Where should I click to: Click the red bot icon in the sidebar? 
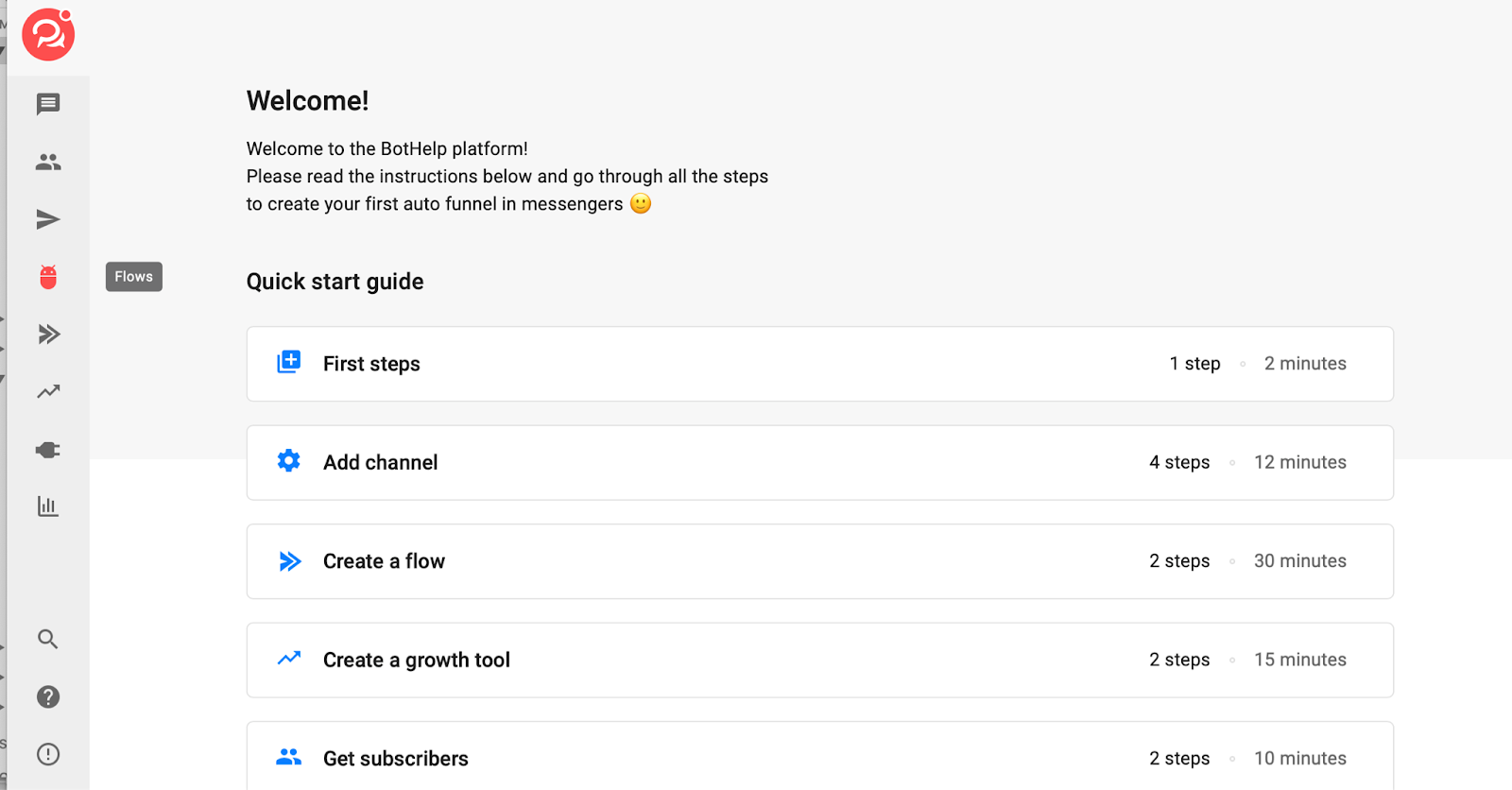pyautogui.click(x=48, y=277)
